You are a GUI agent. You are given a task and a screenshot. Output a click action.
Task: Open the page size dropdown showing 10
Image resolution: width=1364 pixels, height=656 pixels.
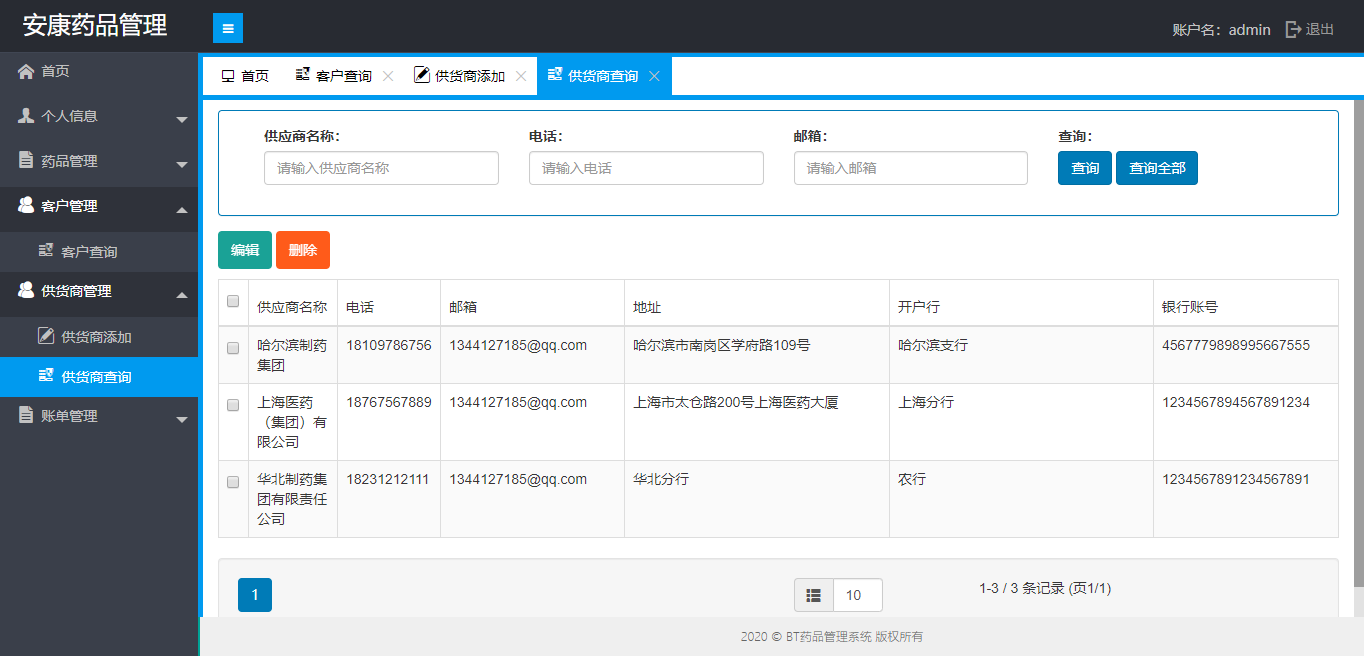point(858,595)
